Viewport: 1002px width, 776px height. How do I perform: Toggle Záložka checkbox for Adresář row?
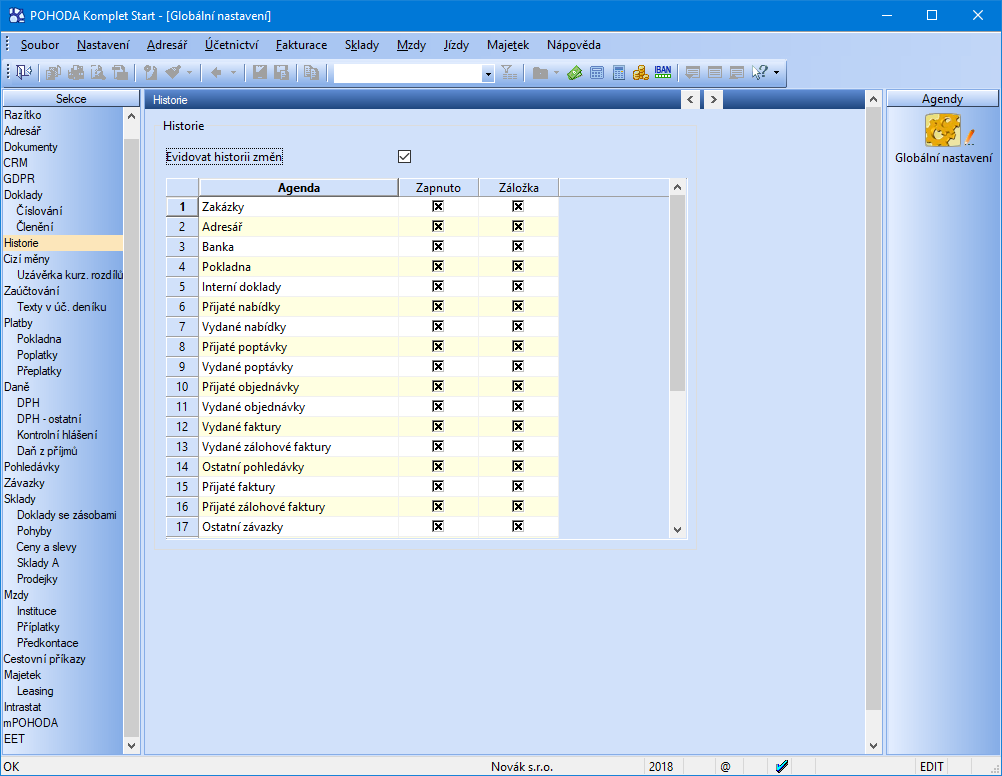[518, 226]
